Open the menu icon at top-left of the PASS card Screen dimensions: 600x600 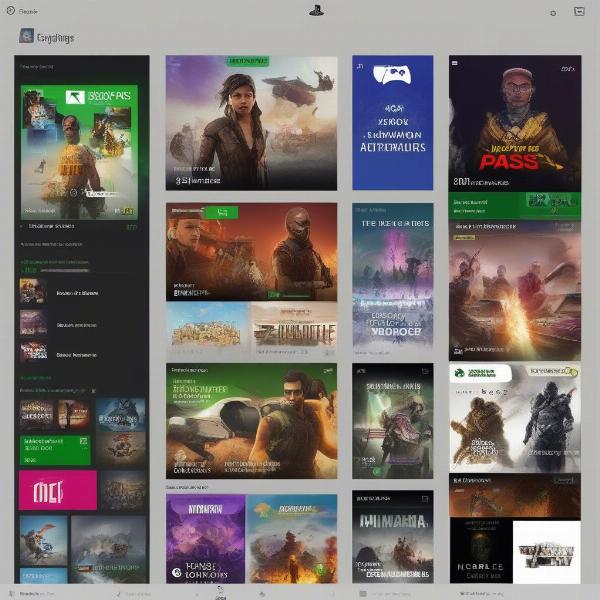tap(455, 63)
